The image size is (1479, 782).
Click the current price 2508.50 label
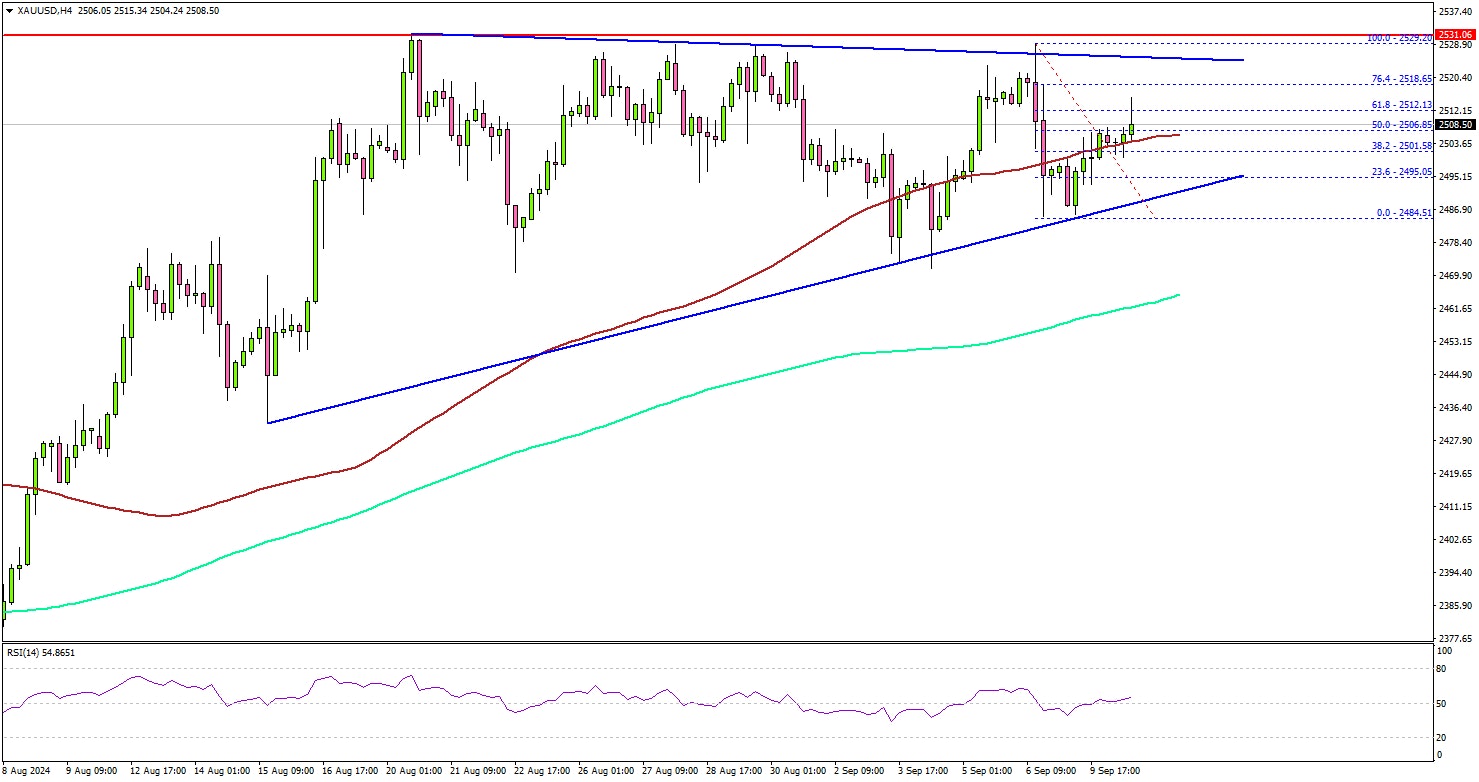click(x=1451, y=125)
